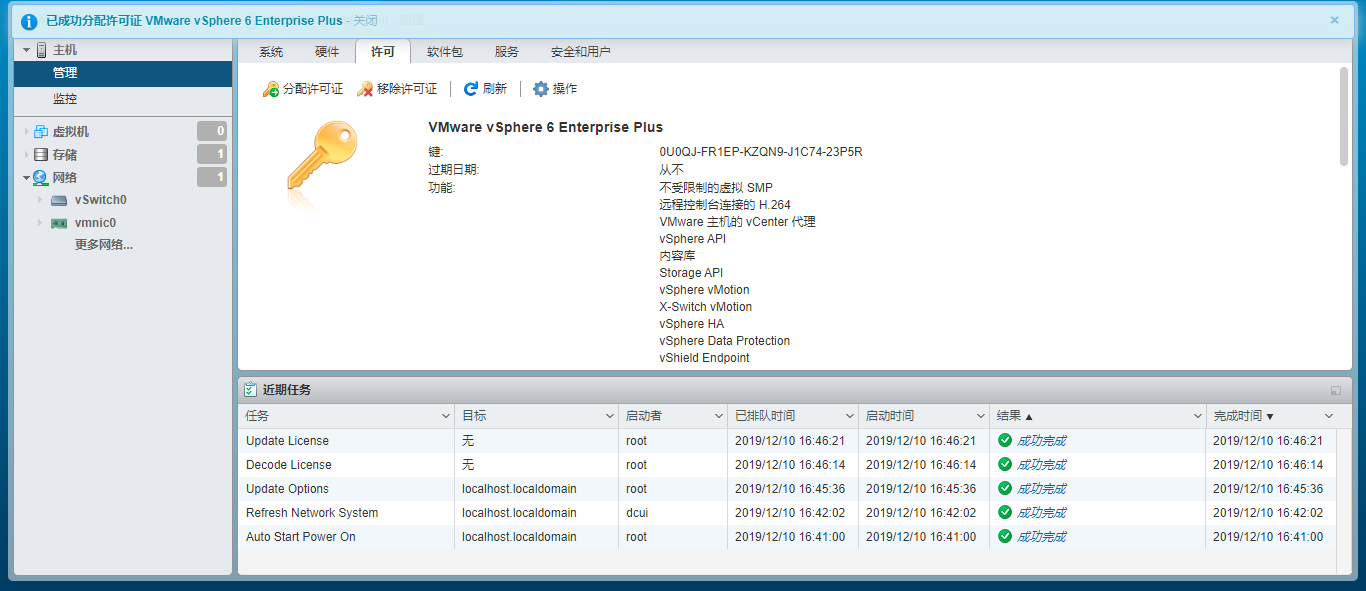This screenshot has width=1366, height=591.
Task: Click the blue info icon in notification
Action: (x=29, y=21)
